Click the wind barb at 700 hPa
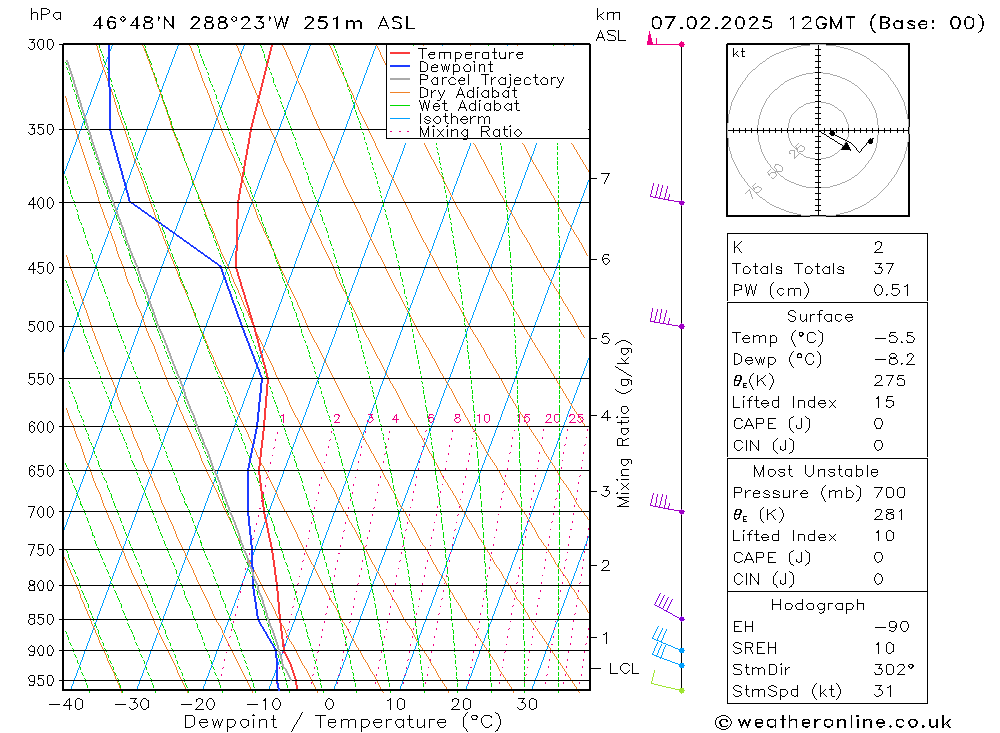The image size is (1000, 733). [666, 503]
